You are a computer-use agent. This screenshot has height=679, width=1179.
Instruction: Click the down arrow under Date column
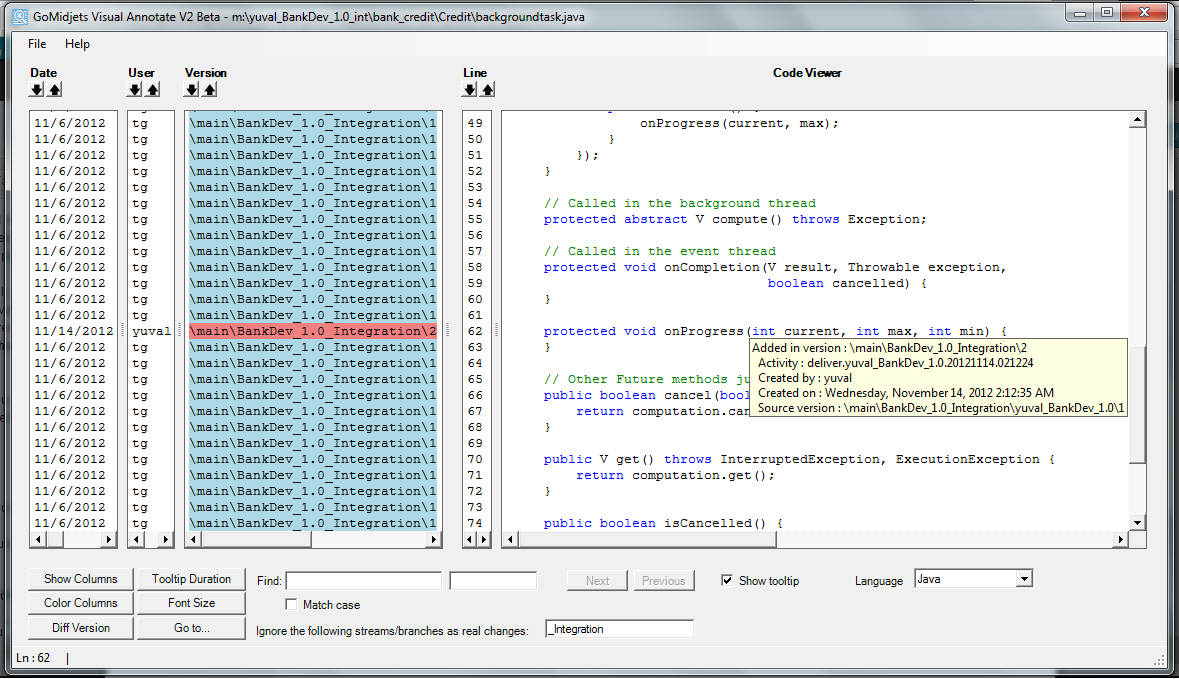37,90
